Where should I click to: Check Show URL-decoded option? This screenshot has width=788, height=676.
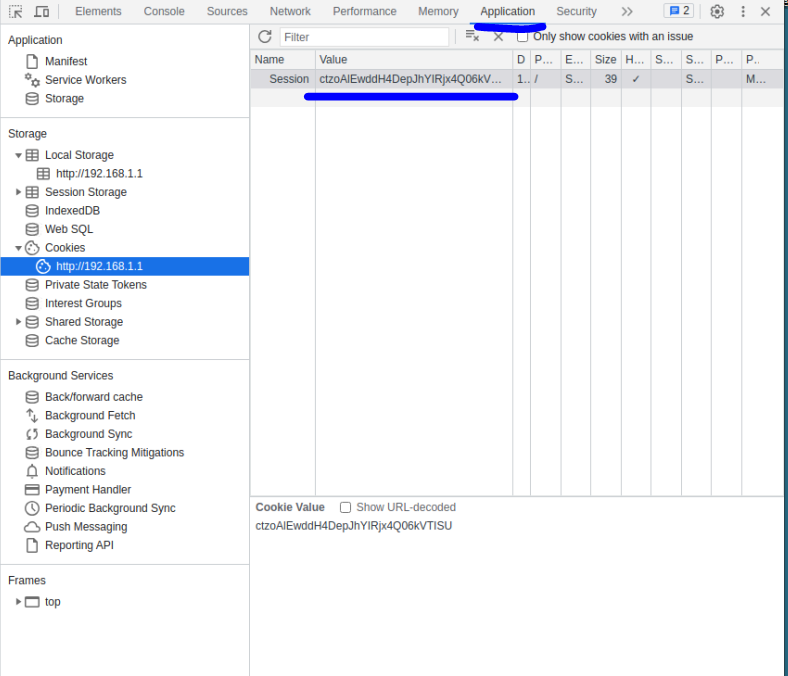click(x=345, y=508)
